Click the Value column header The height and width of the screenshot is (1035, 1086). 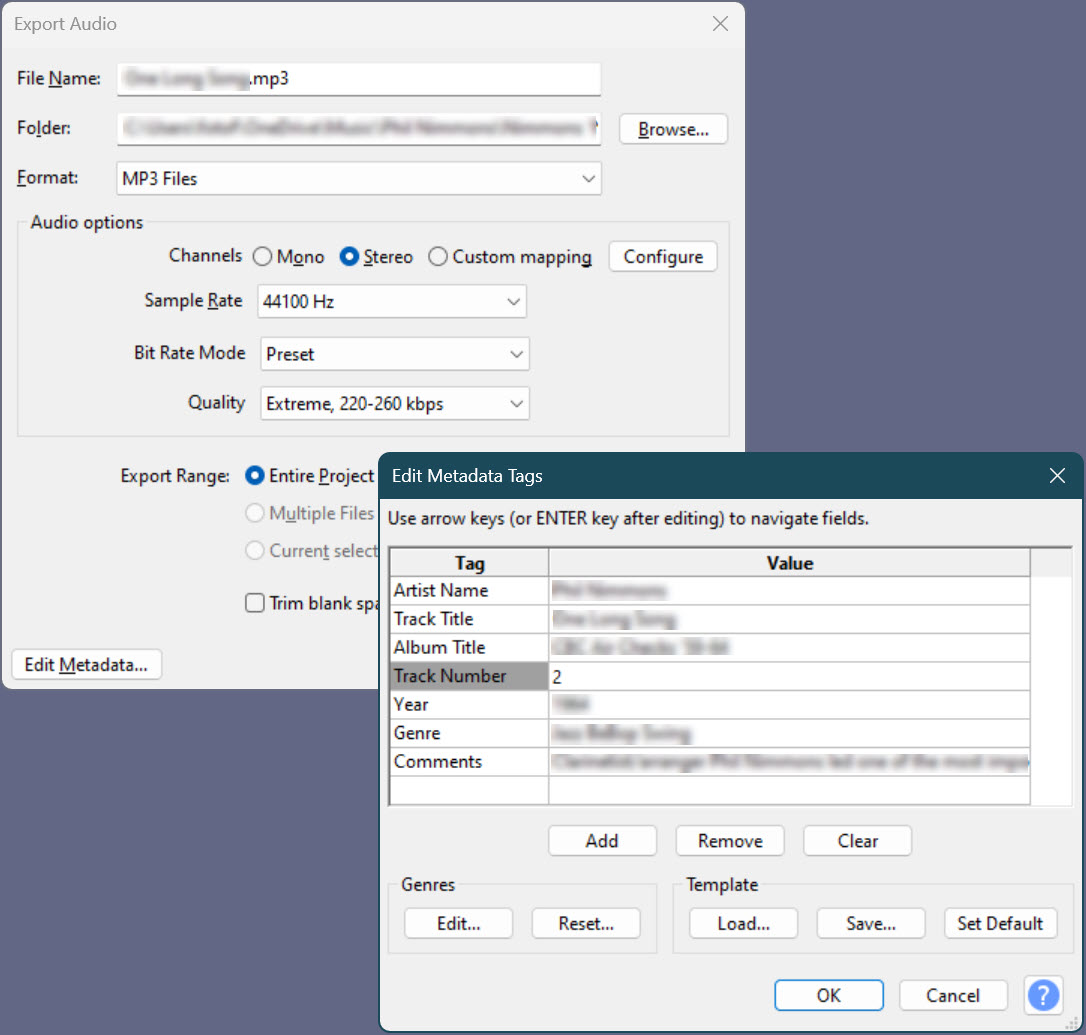(x=789, y=563)
